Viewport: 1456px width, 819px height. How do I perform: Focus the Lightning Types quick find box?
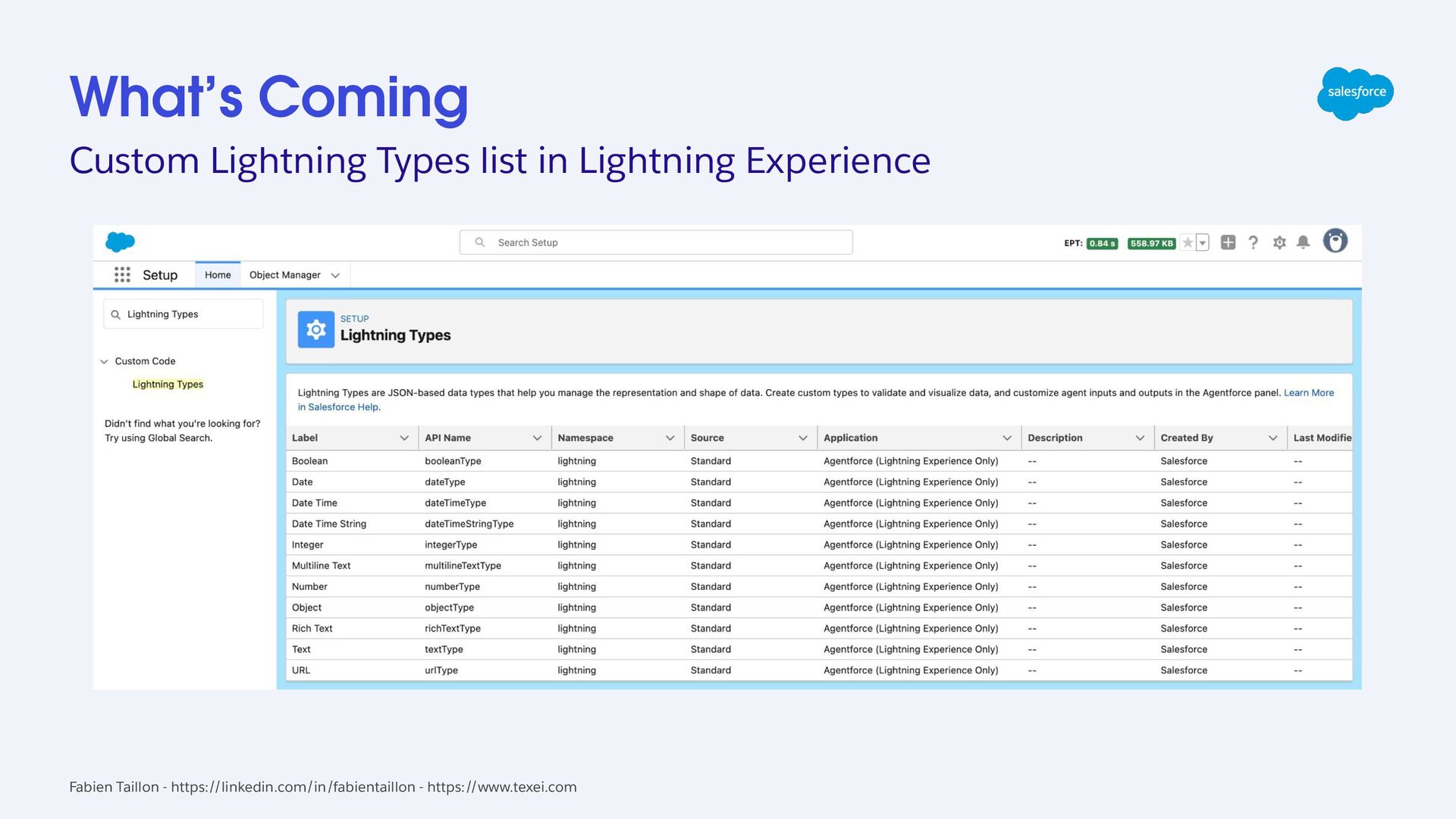184,314
